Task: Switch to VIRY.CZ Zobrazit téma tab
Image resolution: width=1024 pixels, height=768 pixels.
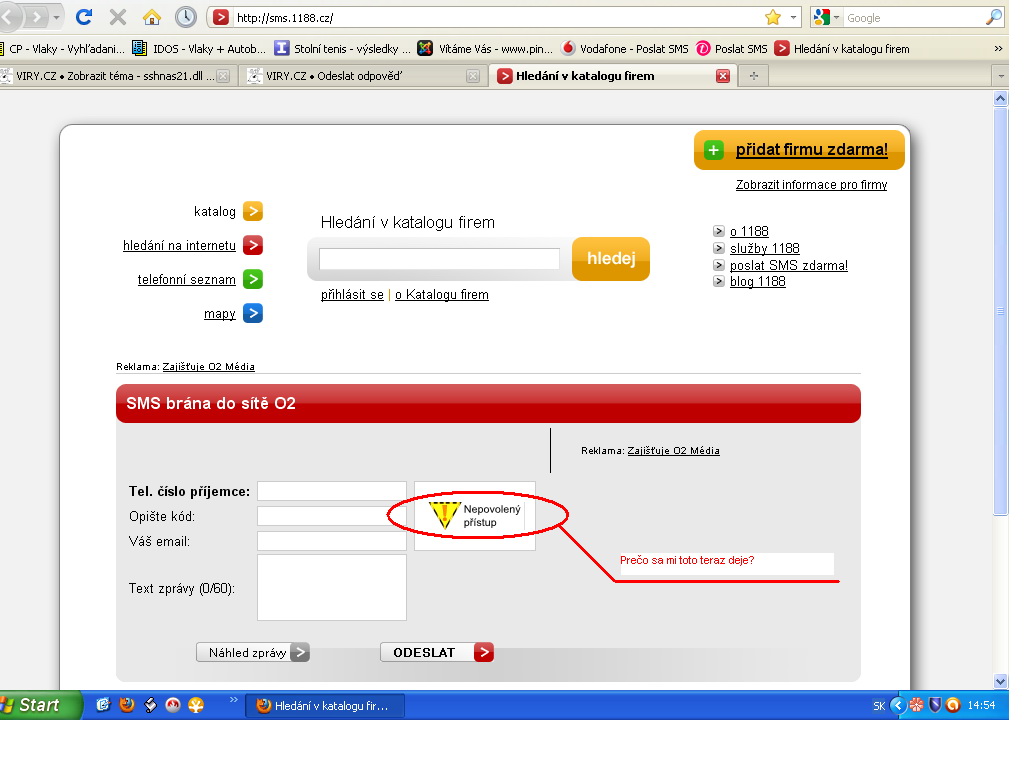Action: point(116,76)
